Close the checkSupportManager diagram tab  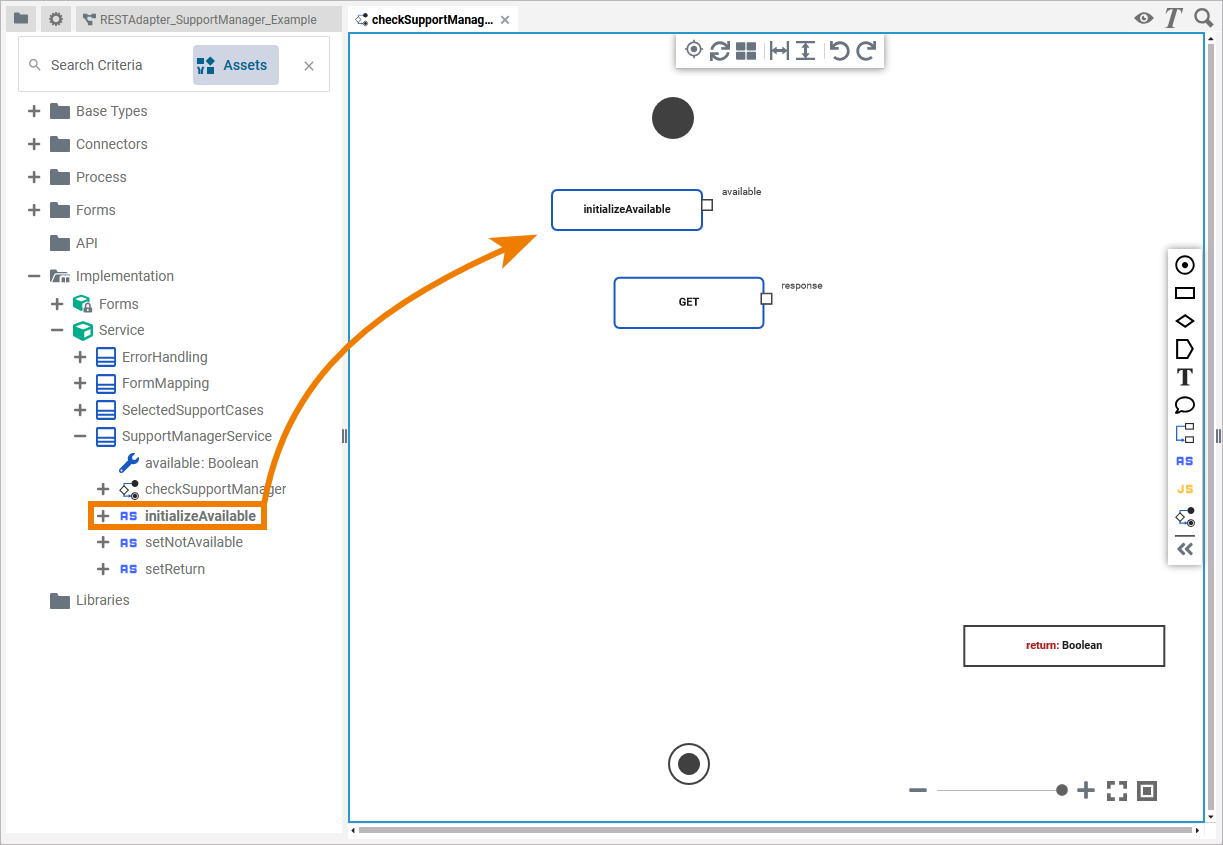coord(505,20)
